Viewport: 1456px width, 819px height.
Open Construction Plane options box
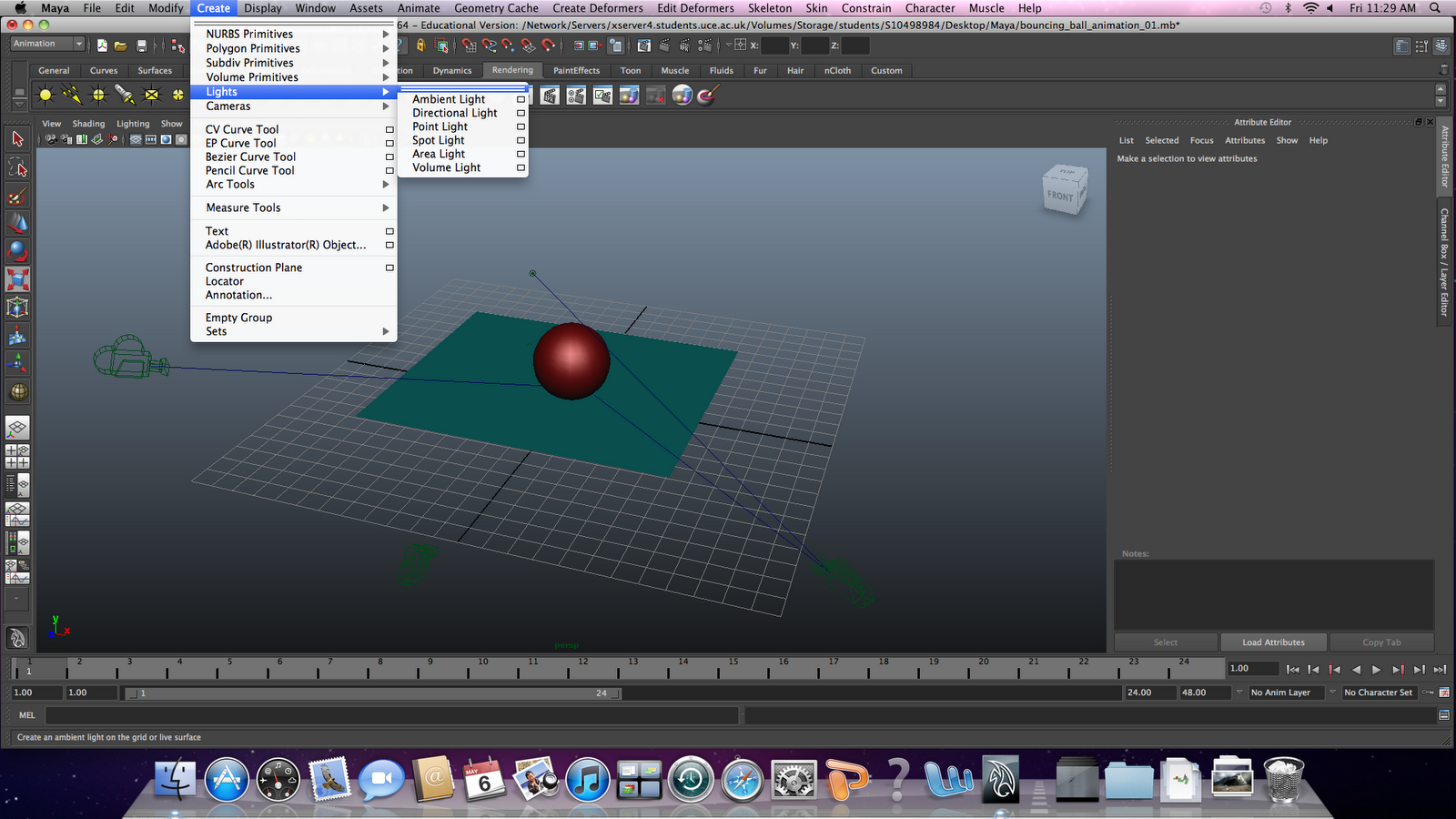(389, 268)
